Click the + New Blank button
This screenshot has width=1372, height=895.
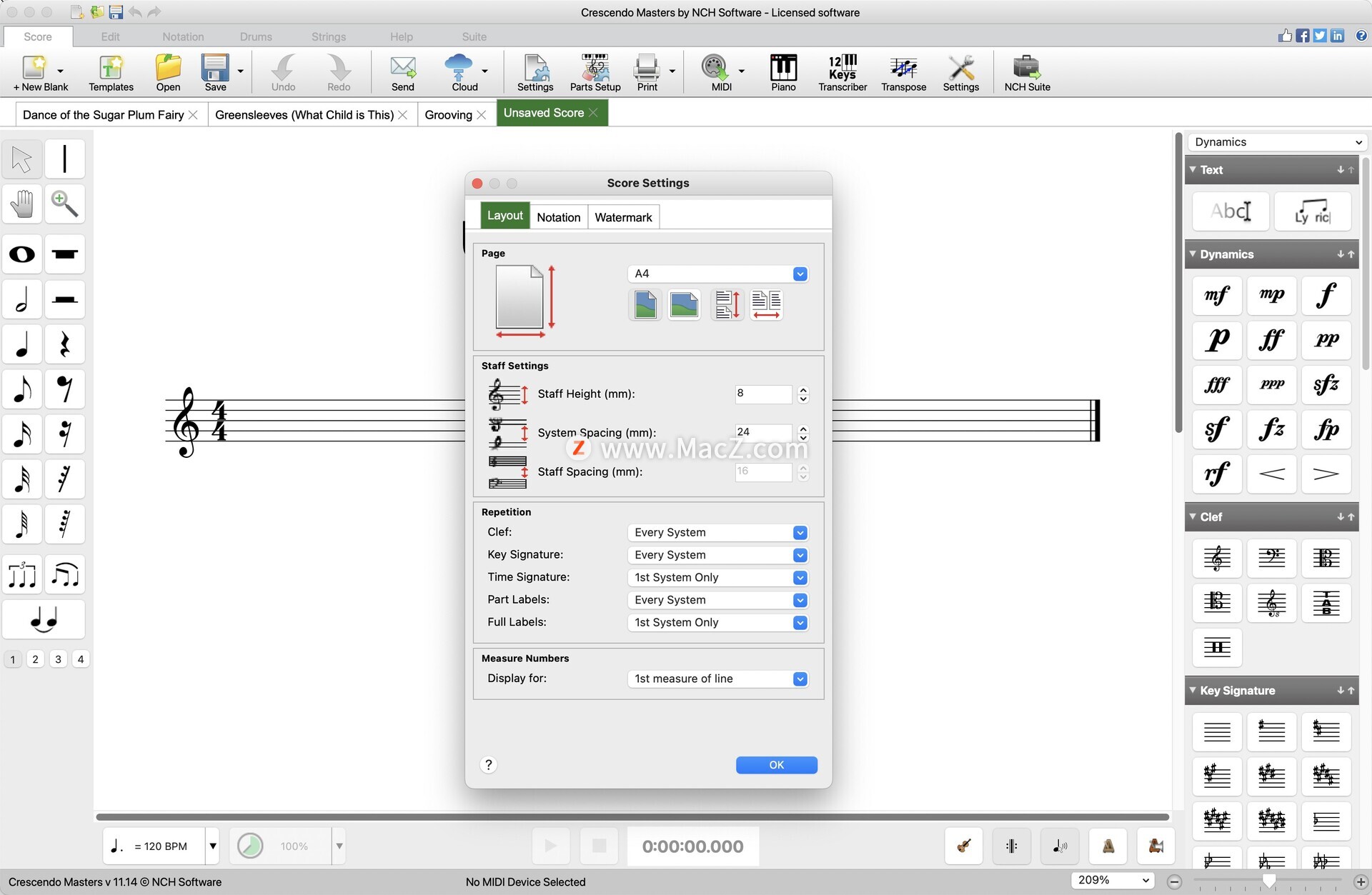41,73
